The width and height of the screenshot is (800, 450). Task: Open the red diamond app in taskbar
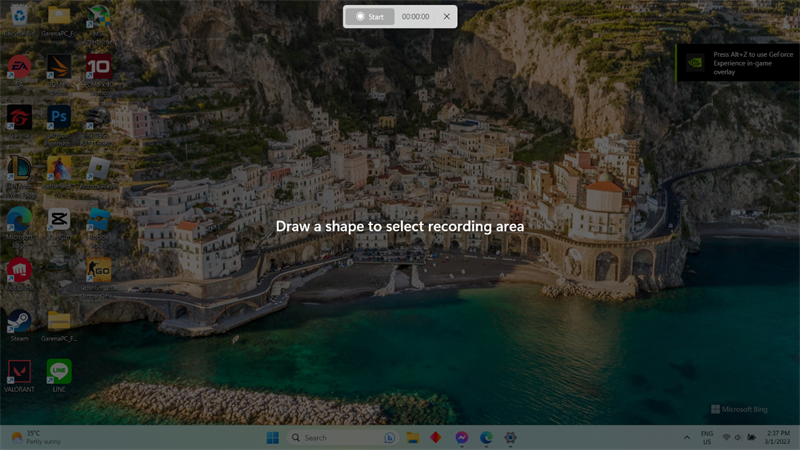[x=436, y=438]
